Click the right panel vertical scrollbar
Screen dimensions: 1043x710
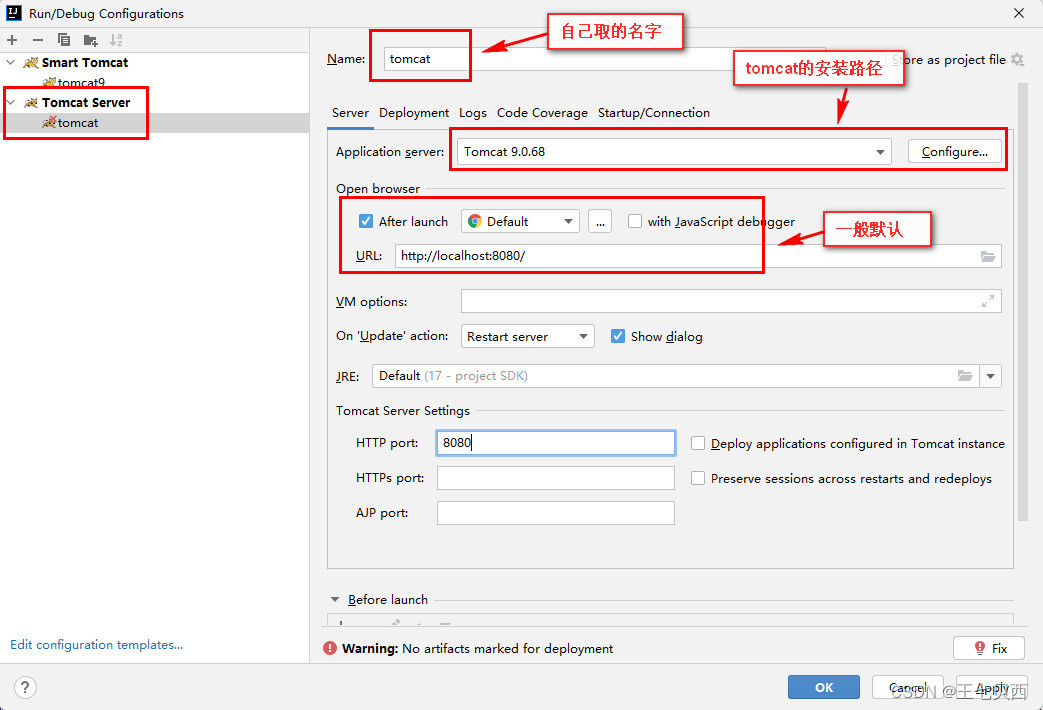point(1023,301)
